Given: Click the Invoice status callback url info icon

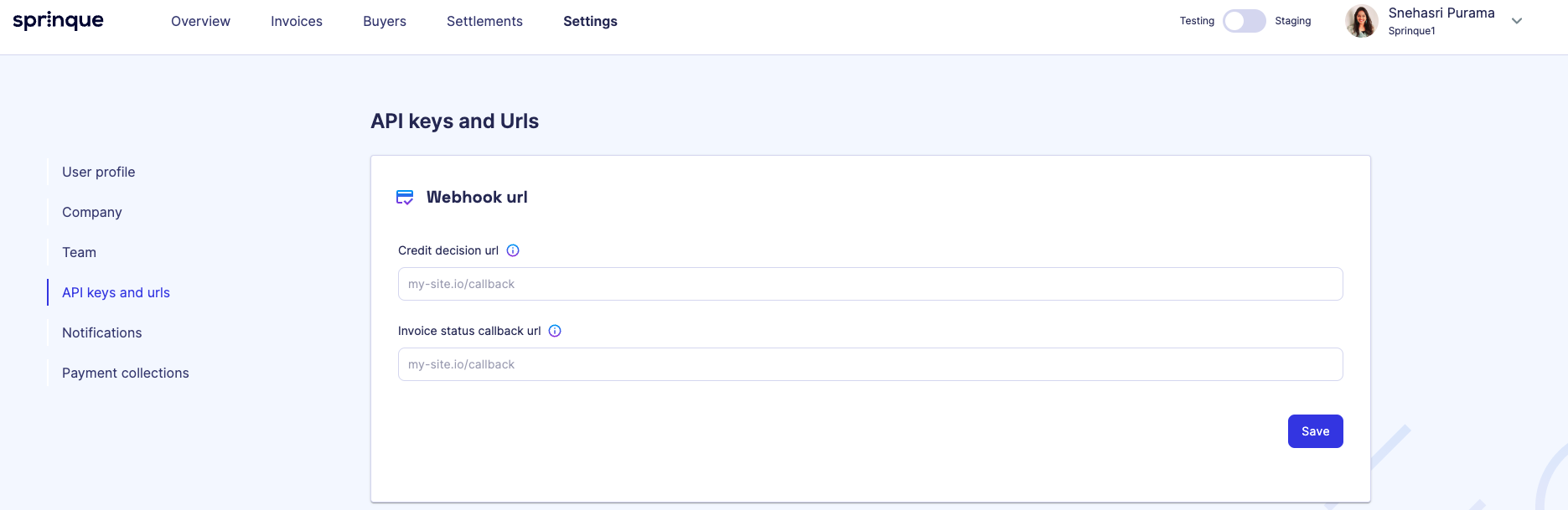Looking at the screenshot, I should pyautogui.click(x=555, y=331).
